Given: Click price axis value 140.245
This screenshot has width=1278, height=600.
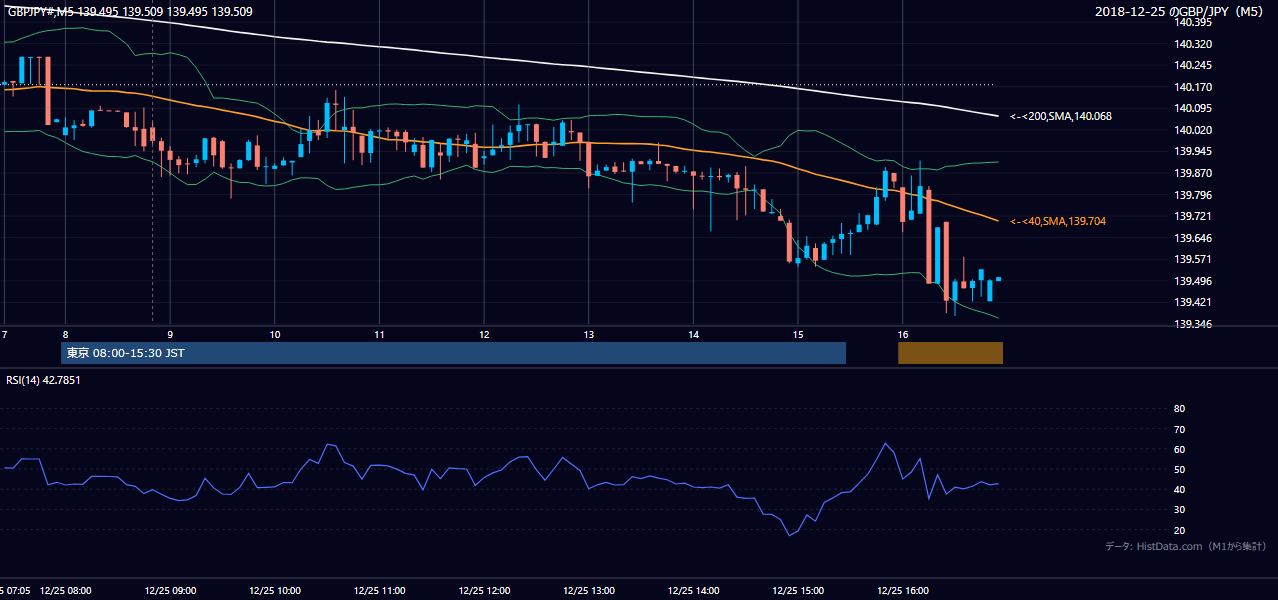Looking at the screenshot, I should (1193, 66).
